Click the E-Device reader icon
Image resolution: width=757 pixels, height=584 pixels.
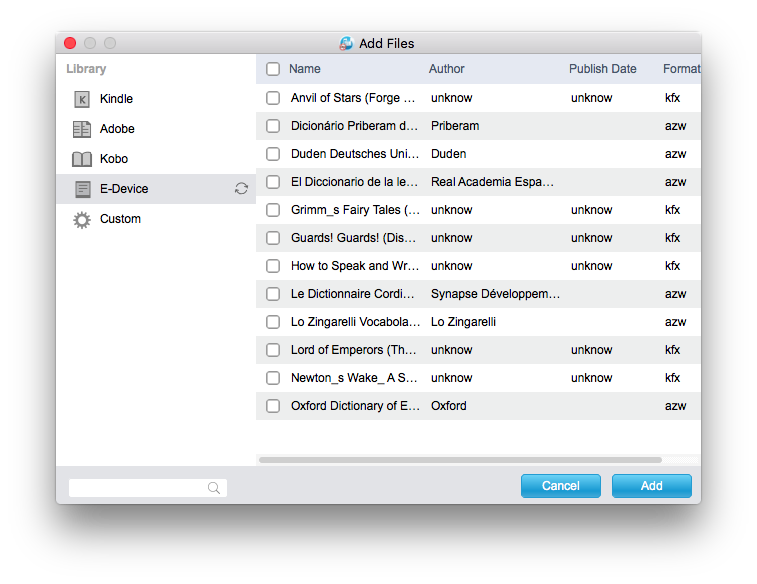(82, 189)
